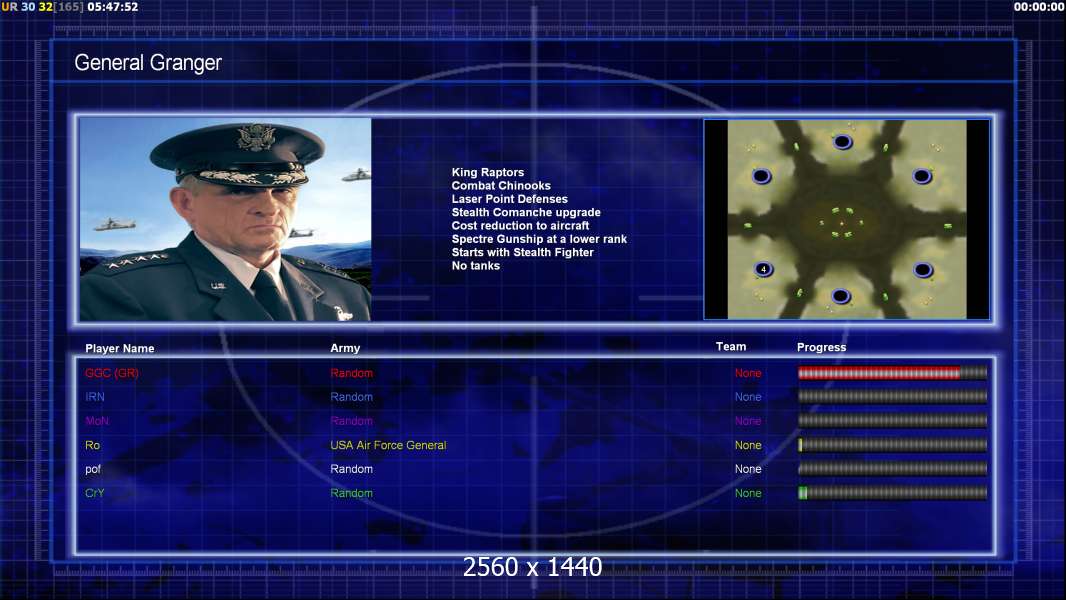Click None team in GGC (GR) row
1066x600 pixels.
[x=748, y=373]
